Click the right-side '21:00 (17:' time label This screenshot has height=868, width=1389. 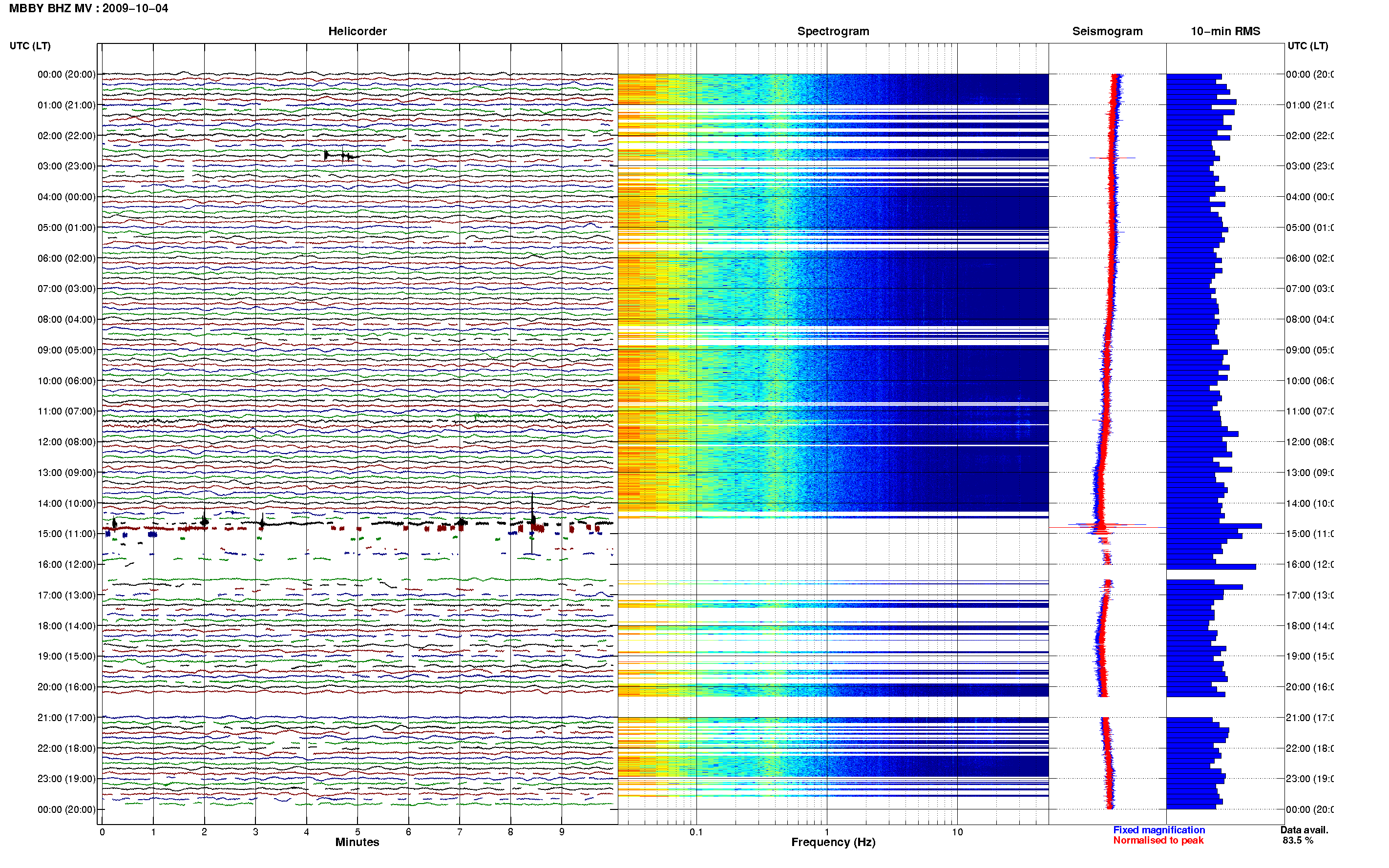coord(1309,718)
